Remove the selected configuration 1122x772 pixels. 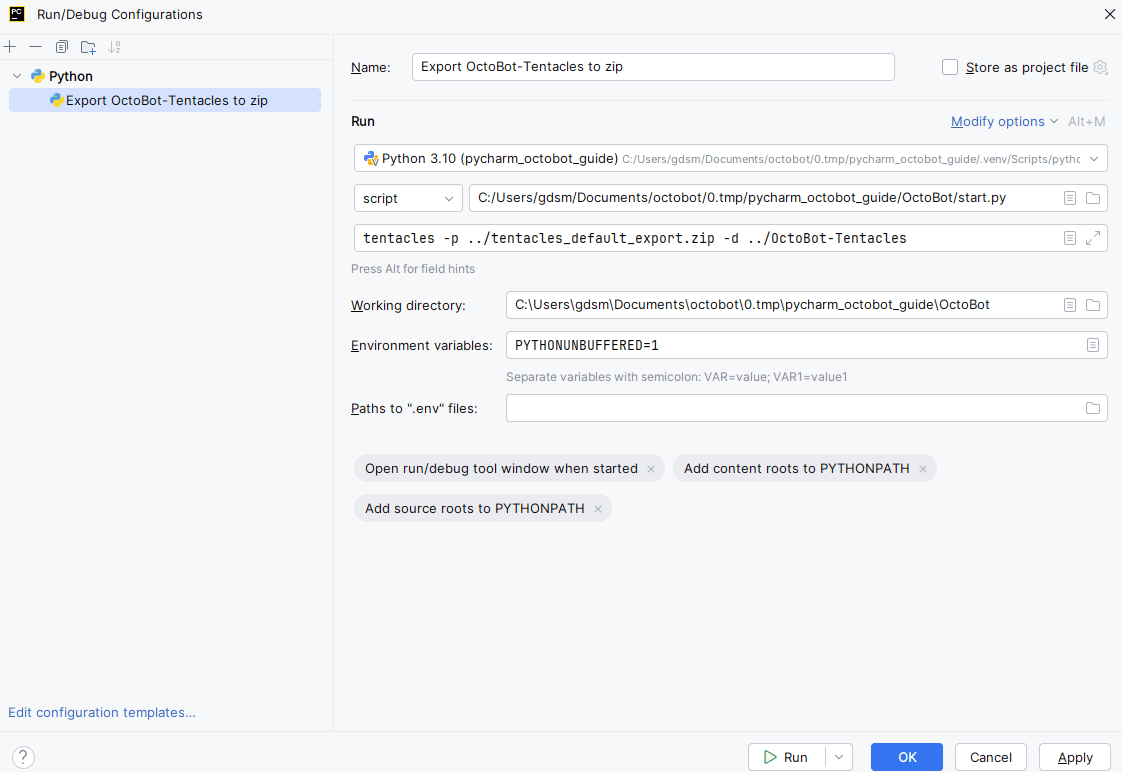[35, 47]
